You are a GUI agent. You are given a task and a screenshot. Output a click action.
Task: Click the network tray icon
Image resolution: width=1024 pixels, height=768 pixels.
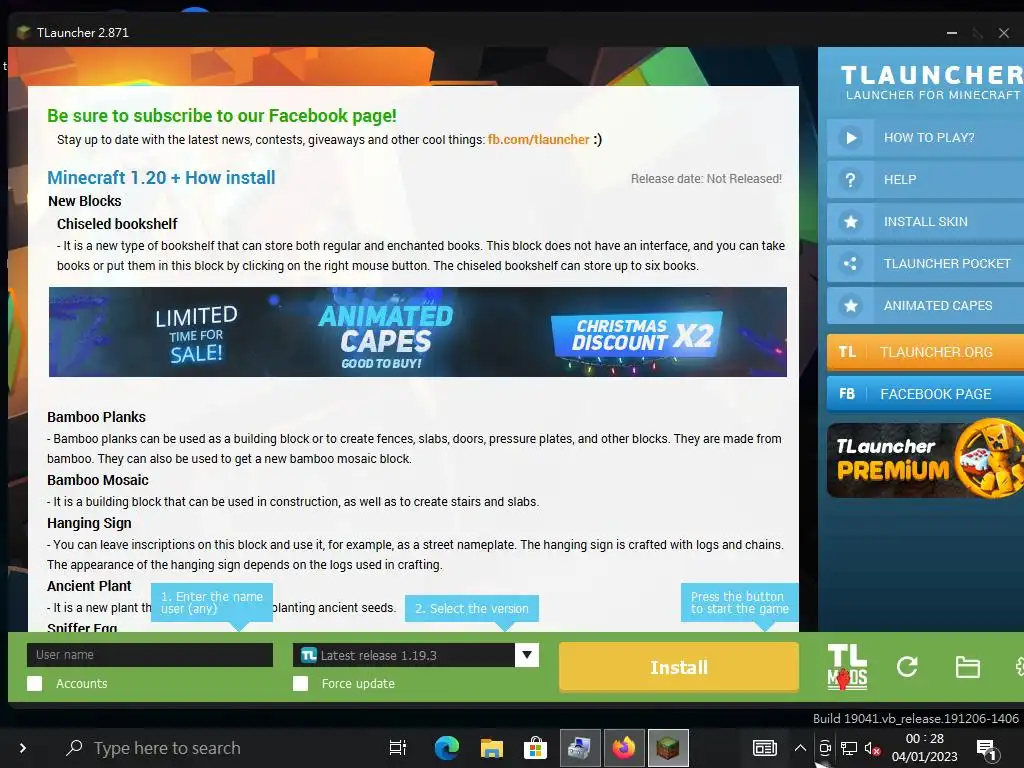click(848, 748)
